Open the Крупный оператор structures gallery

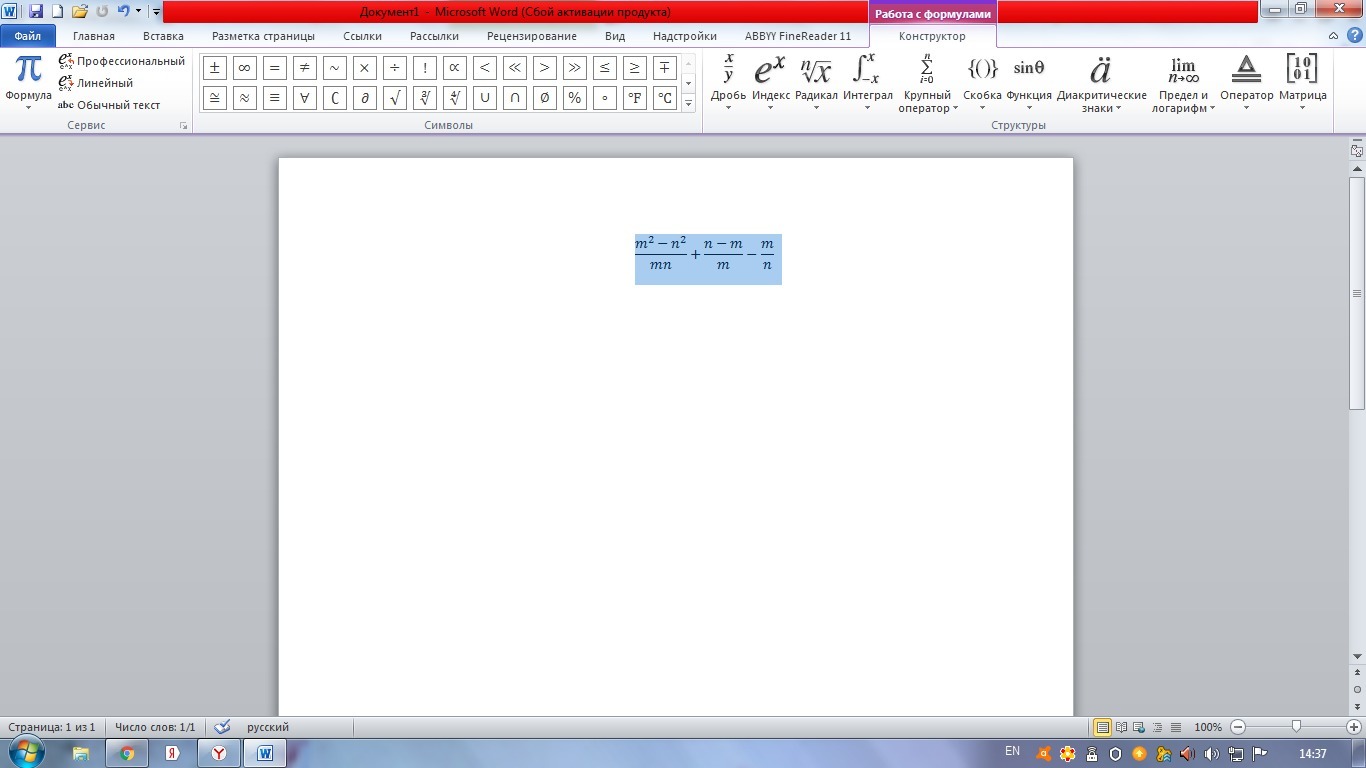pyautogui.click(x=927, y=82)
